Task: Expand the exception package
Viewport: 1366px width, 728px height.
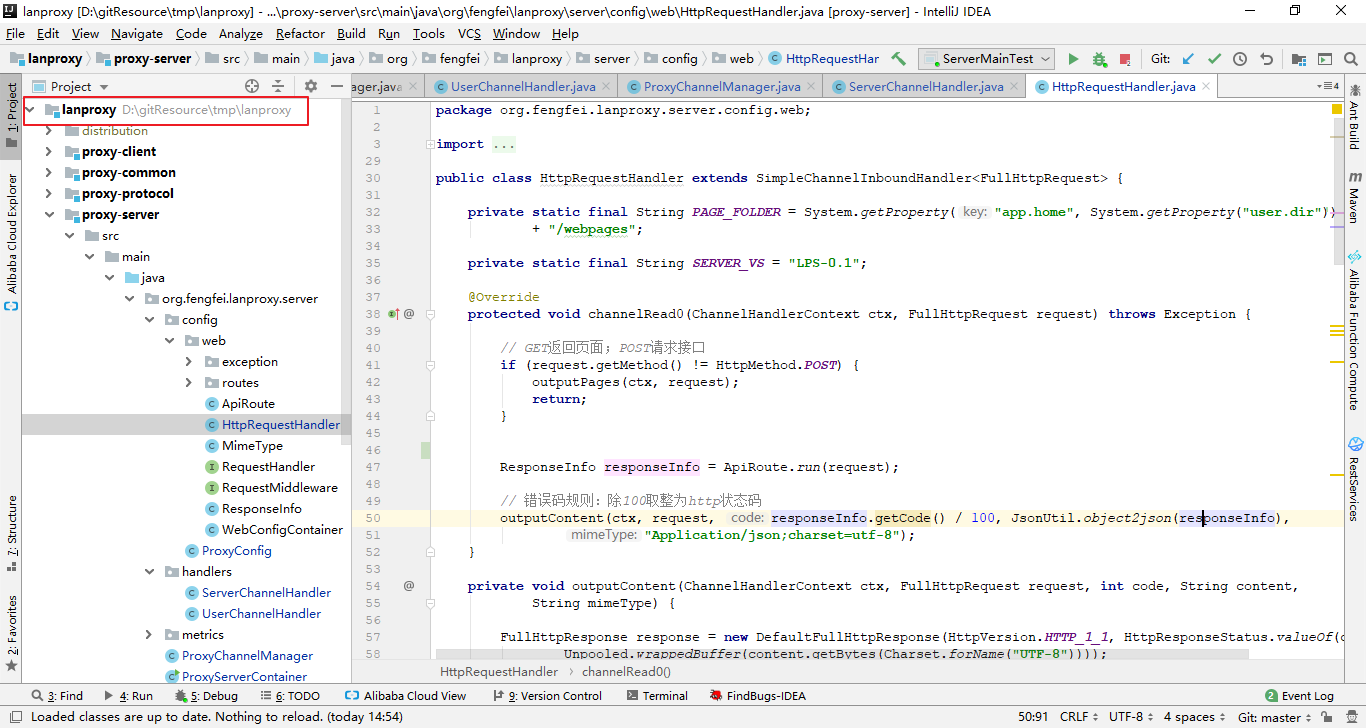Action: coord(189,362)
